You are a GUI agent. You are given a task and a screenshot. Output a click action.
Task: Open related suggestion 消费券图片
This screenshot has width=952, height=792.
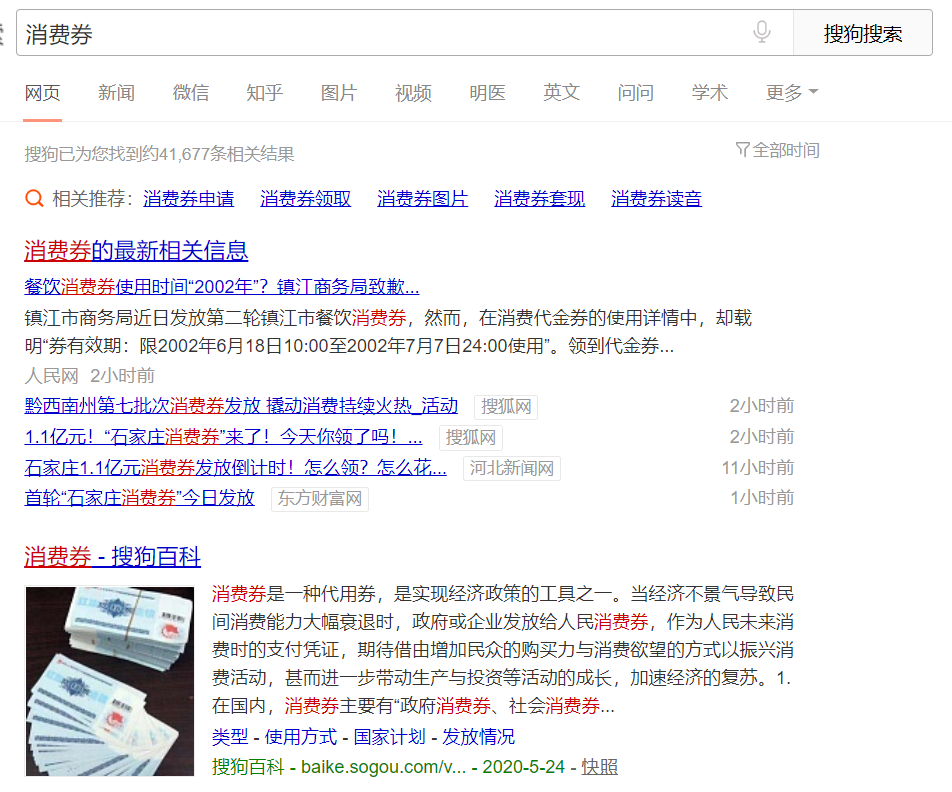pyautogui.click(x=423, y=199)
